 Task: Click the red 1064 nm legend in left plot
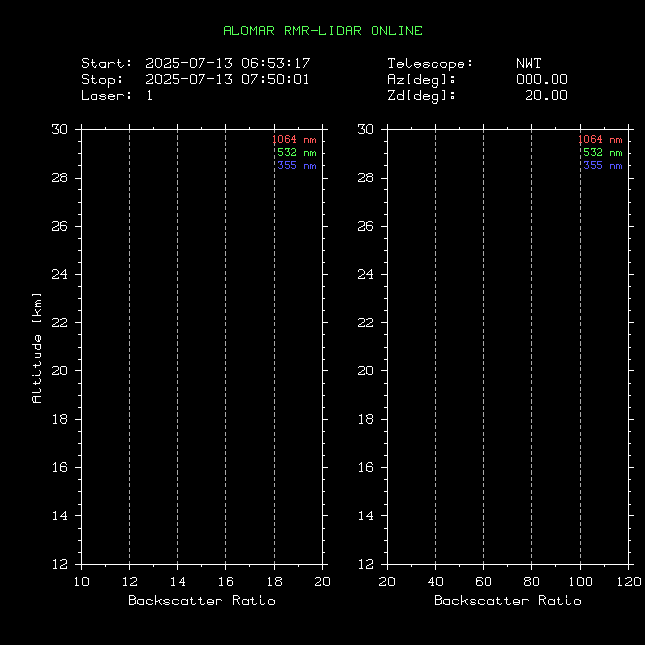[x=295, y=140]
